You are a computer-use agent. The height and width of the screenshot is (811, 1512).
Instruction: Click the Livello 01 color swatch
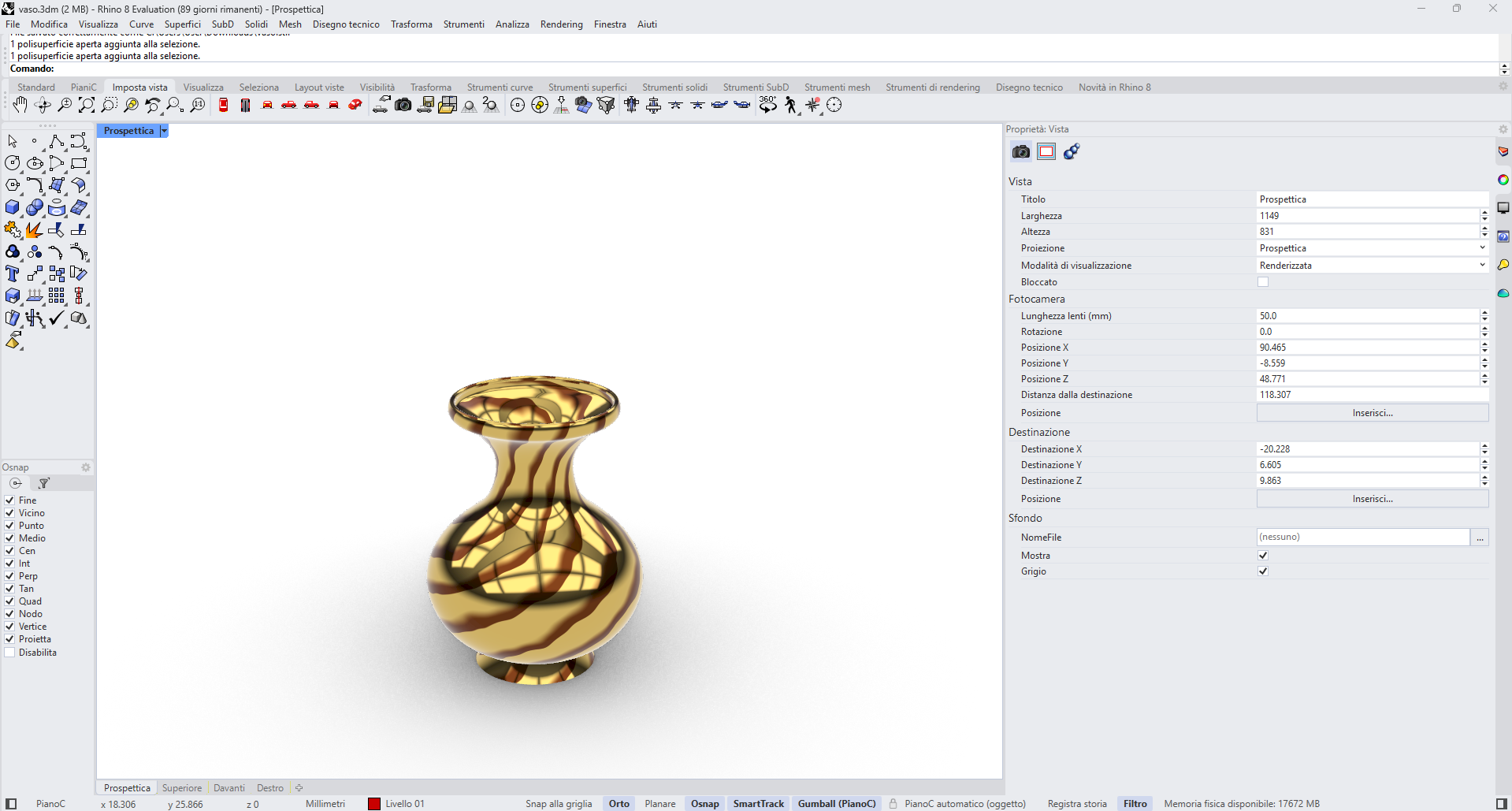tap(374, 803)
